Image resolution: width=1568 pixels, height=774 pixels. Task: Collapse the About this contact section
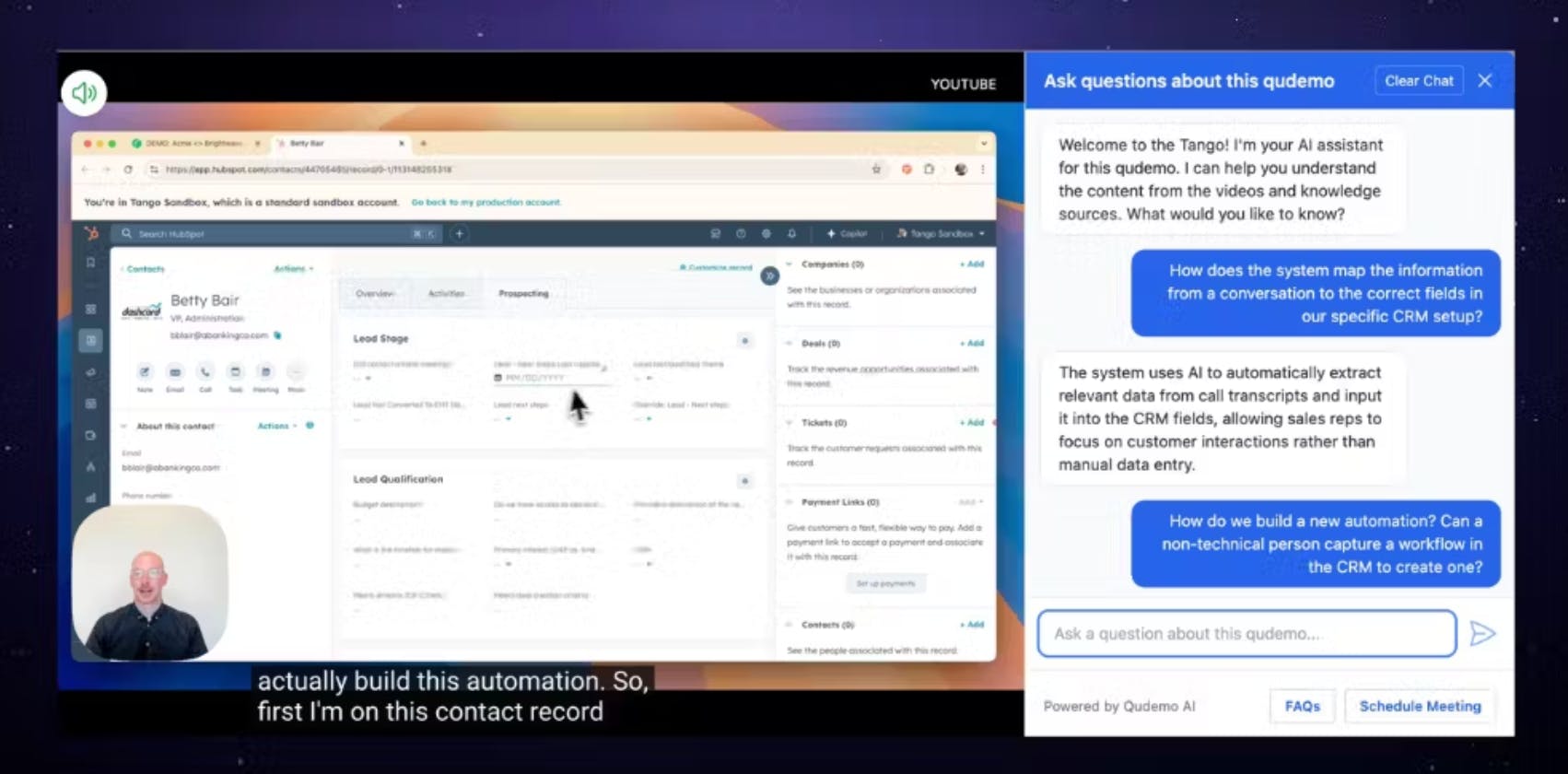click(x=124, y=427)
